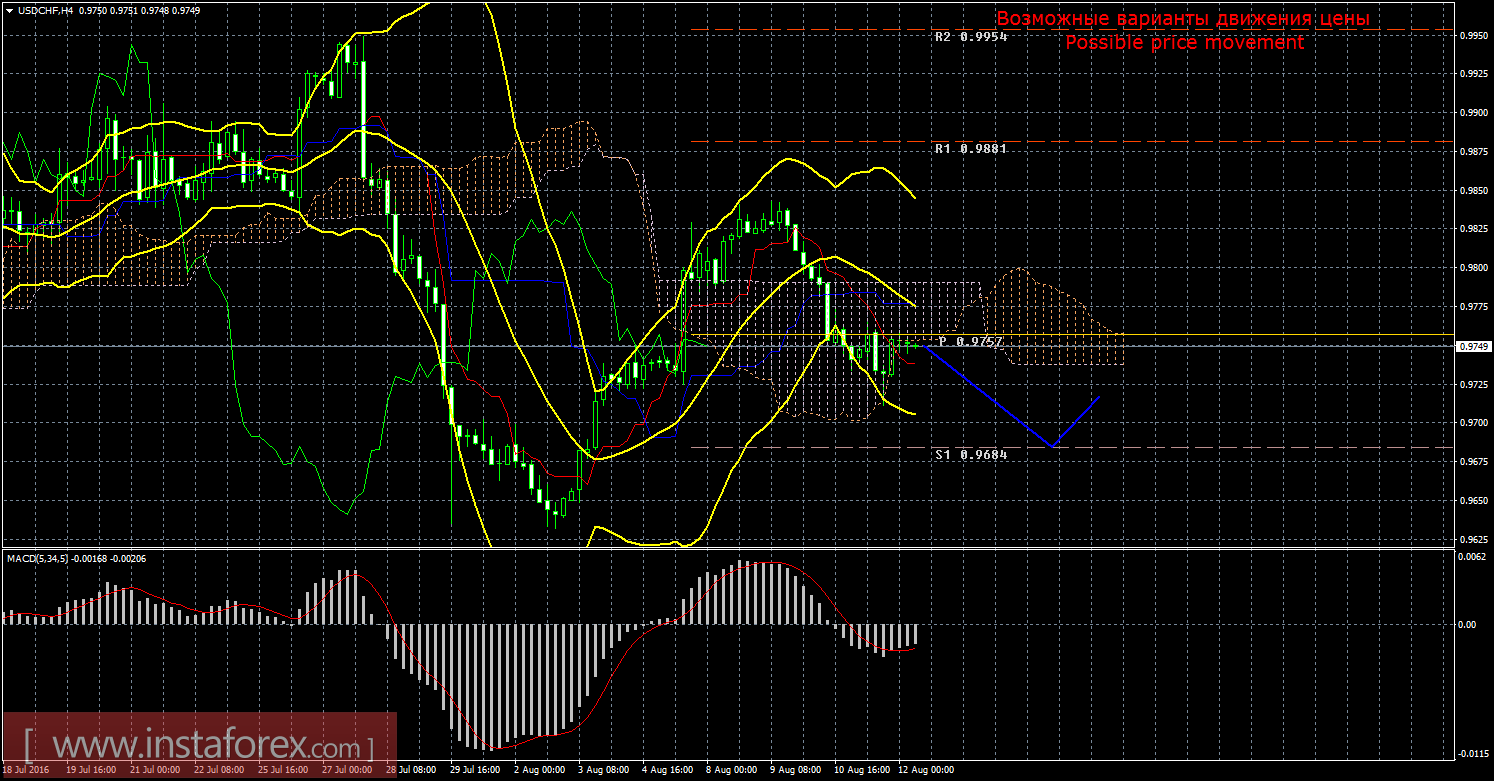
Task: Click the 4 Aug 16:00 time label
Action: pyautogui.click(x=667, y=771)
